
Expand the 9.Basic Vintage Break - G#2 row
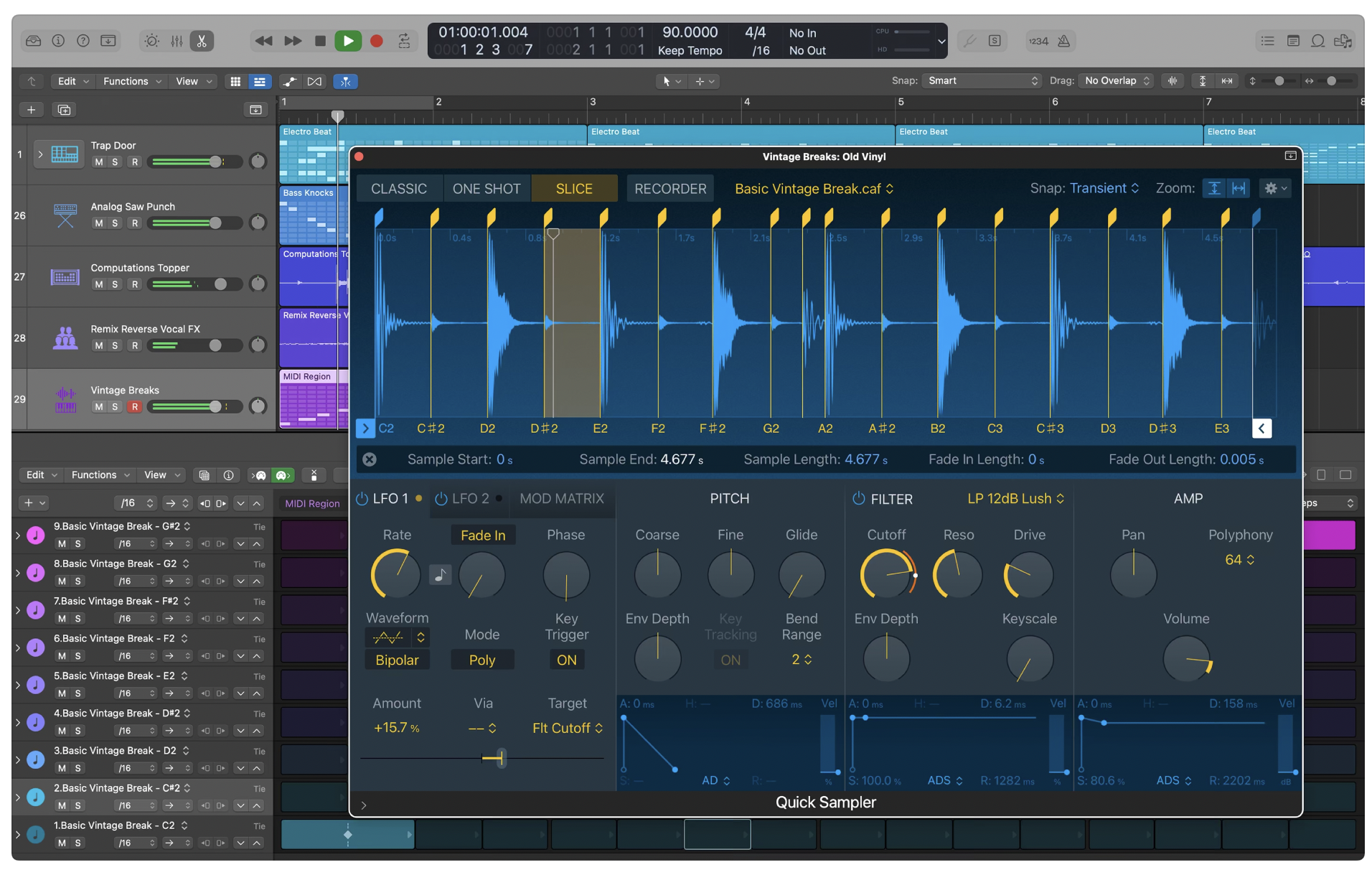[18, 535]
